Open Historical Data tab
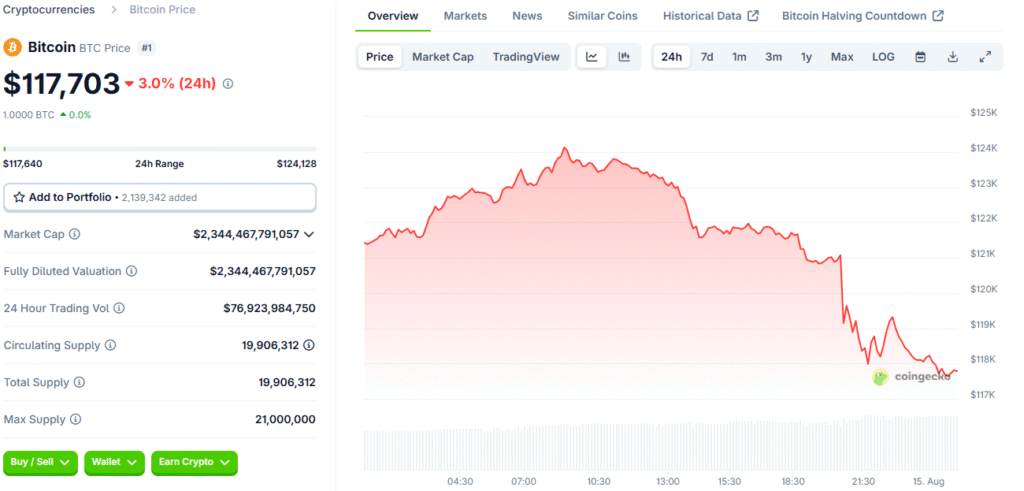This screenshot has height=491, width=1024. click(711, 16)
